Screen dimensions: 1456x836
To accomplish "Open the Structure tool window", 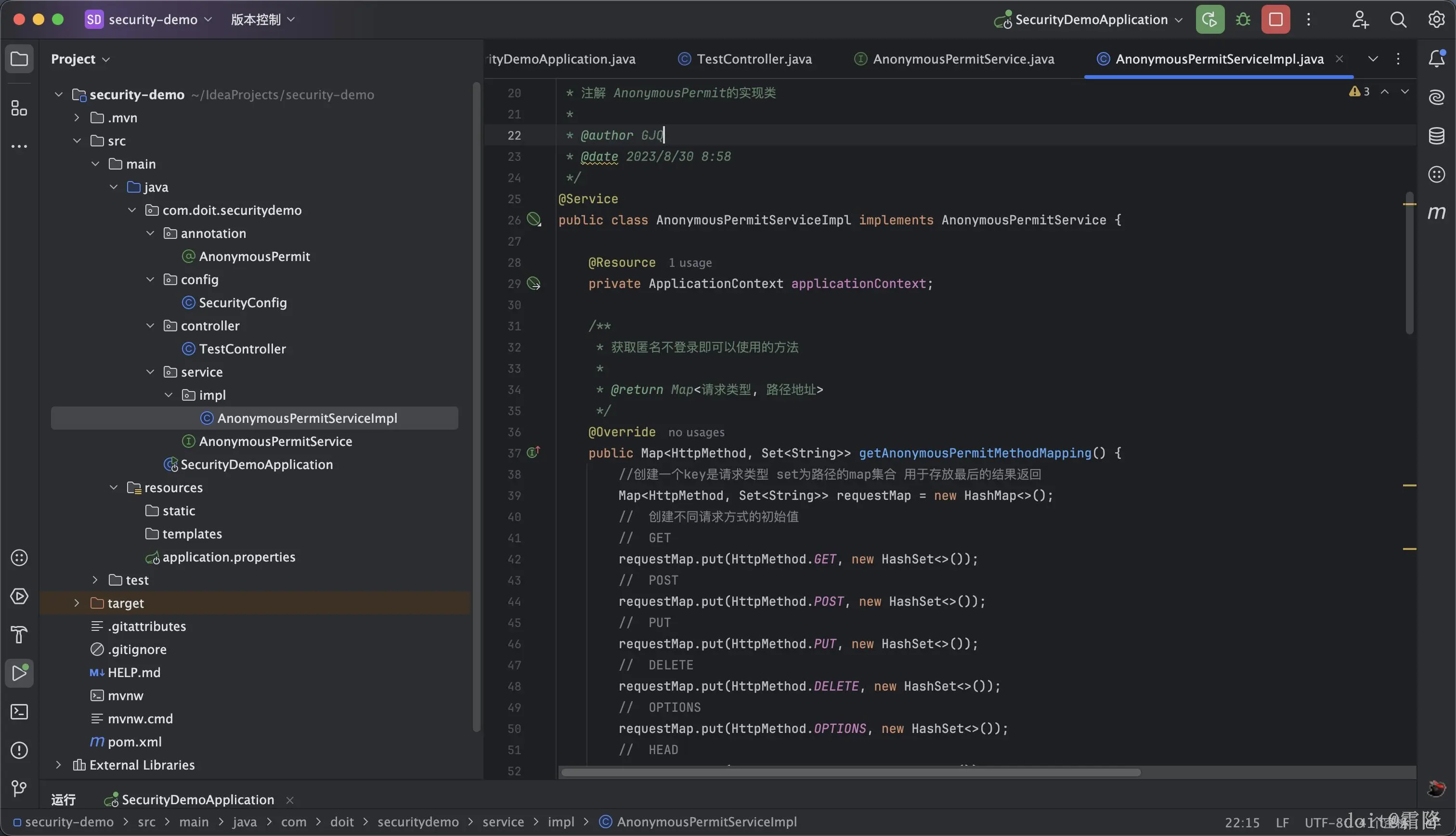I will tap(19, 108).
